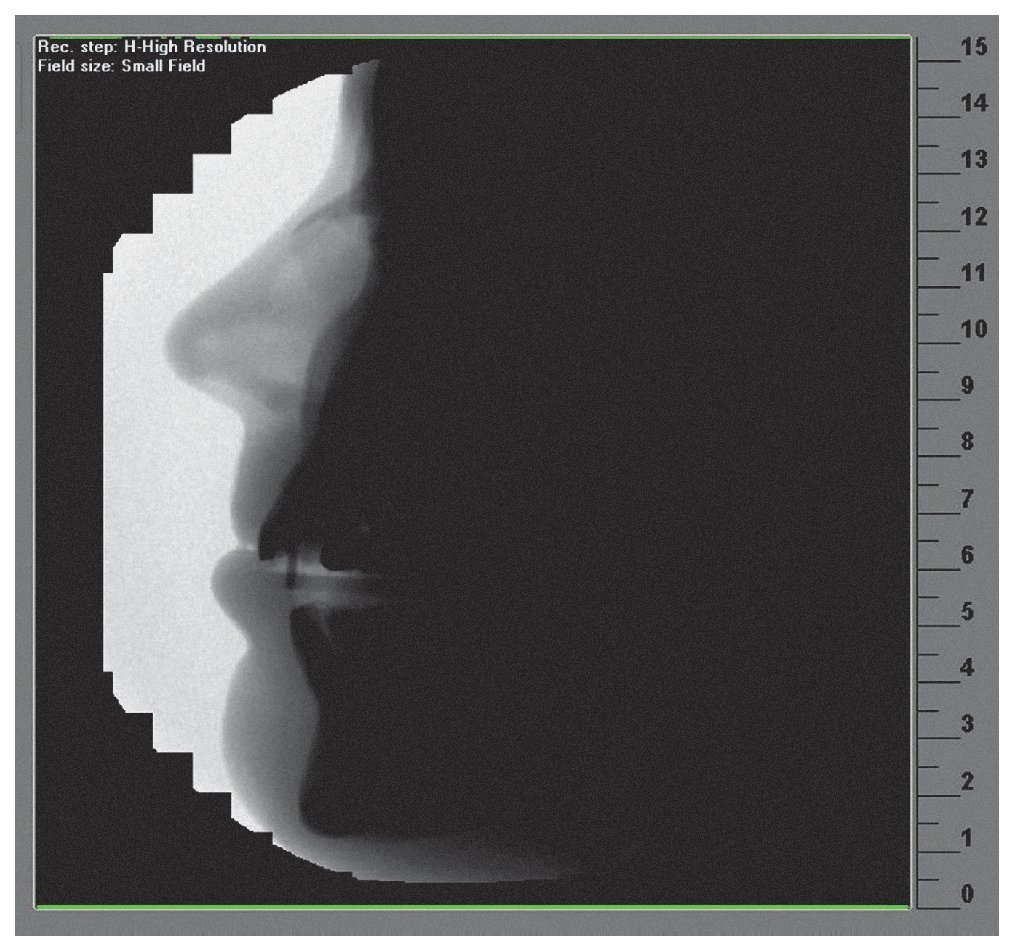The image size is (1016, 950).
Task: Click the 10 tick on the ruler
Action: coord(971,329)
